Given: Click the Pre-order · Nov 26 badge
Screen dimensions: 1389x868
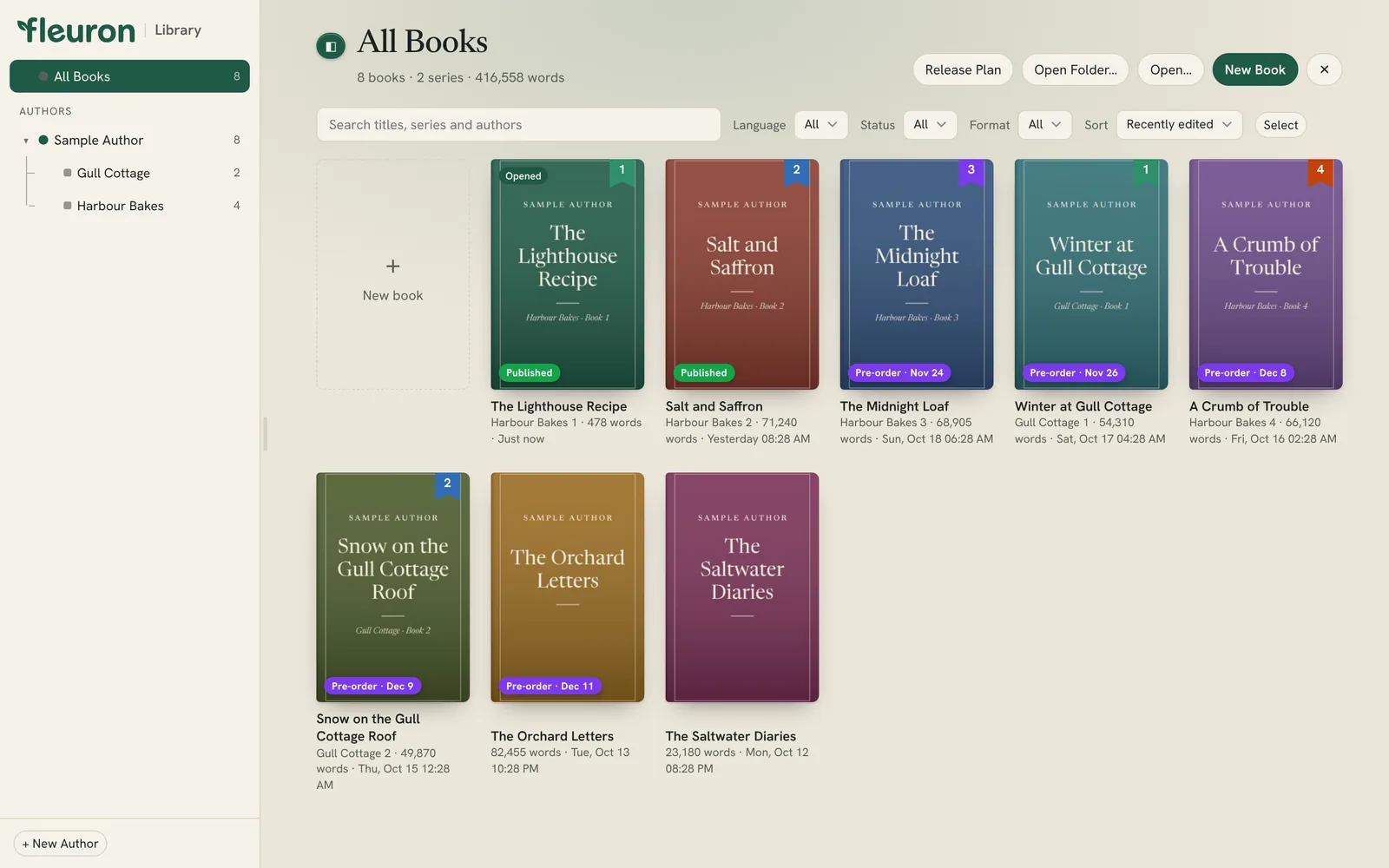Looking at the screenshot, I should click(x=1074, y=373).
